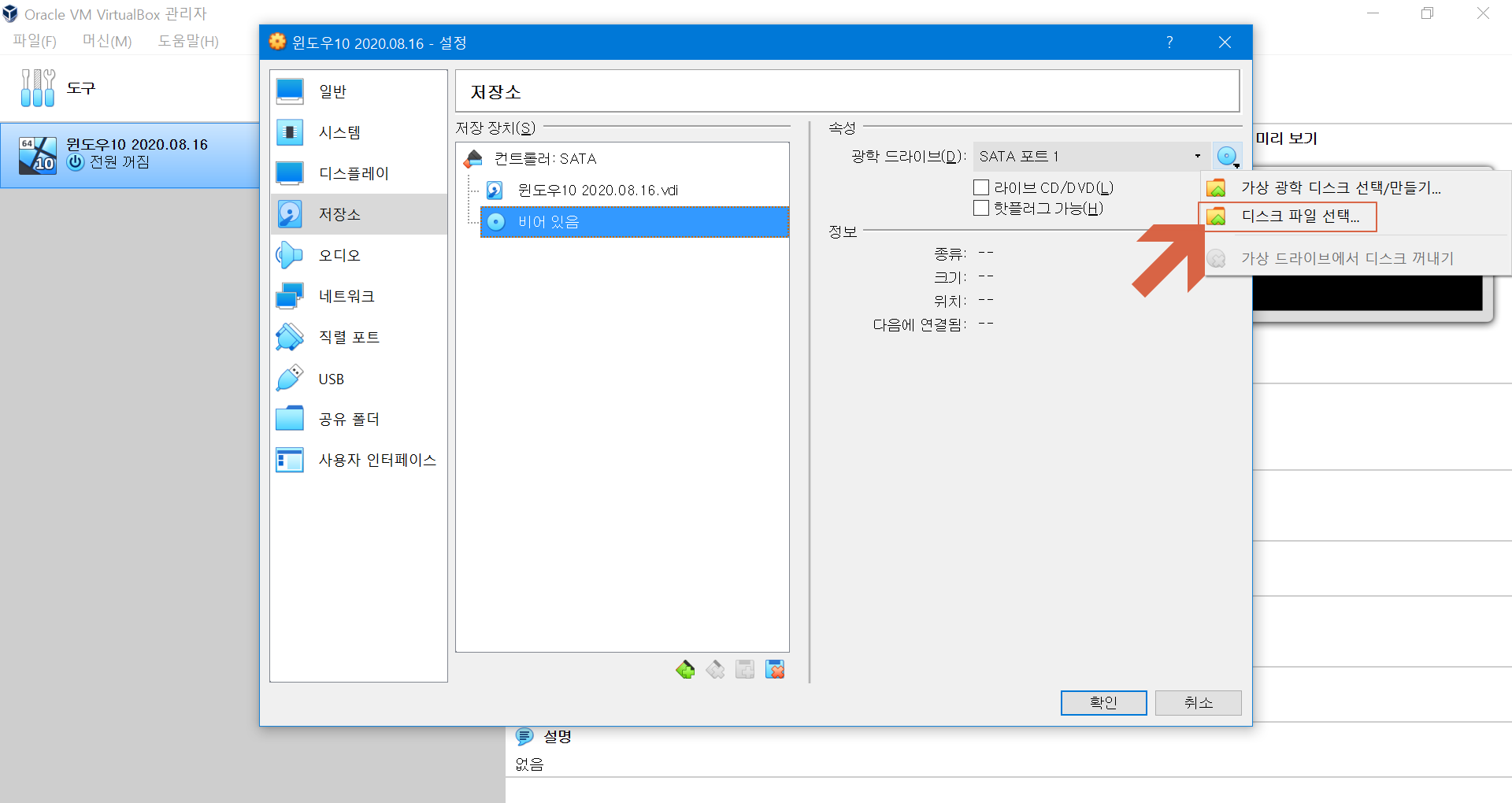Click the add storage controller icon

[685, 670]
